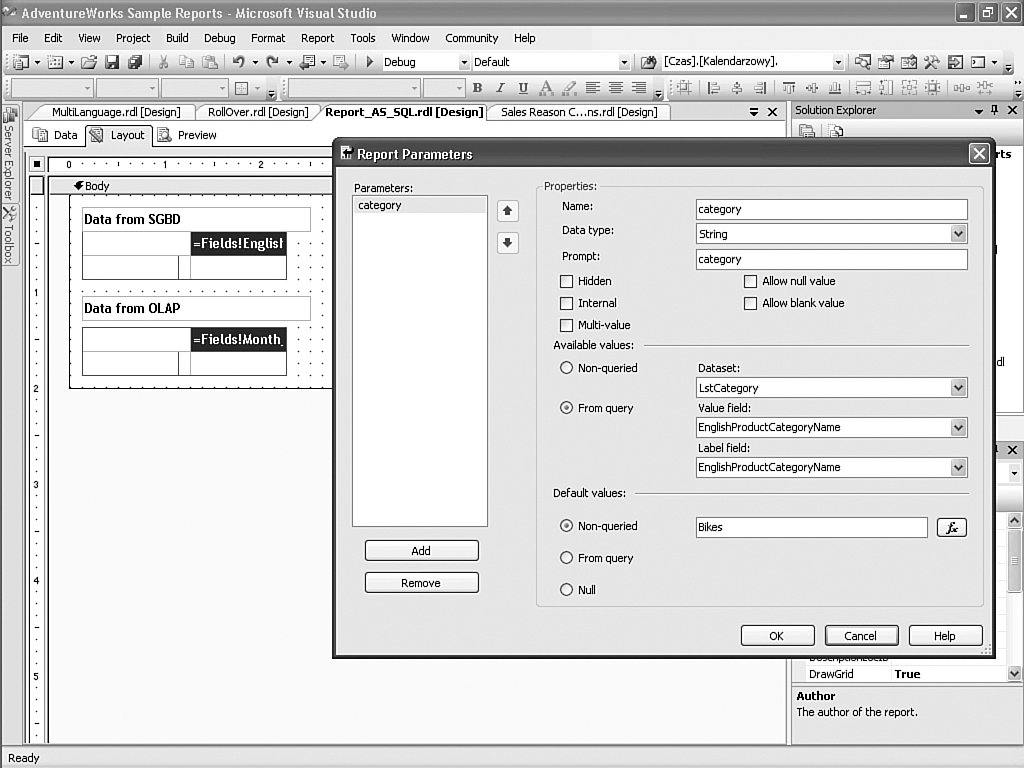Screen dimensions: 1024x768
Task: Click the Cut scissors icon
Action: click(163, 62)
